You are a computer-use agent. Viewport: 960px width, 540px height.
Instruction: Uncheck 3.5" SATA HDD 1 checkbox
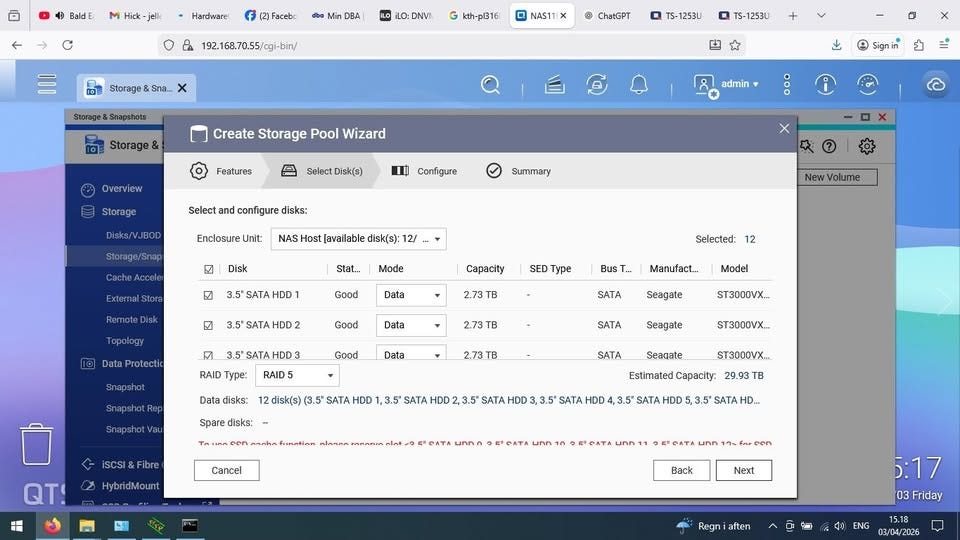click(208, 295)
